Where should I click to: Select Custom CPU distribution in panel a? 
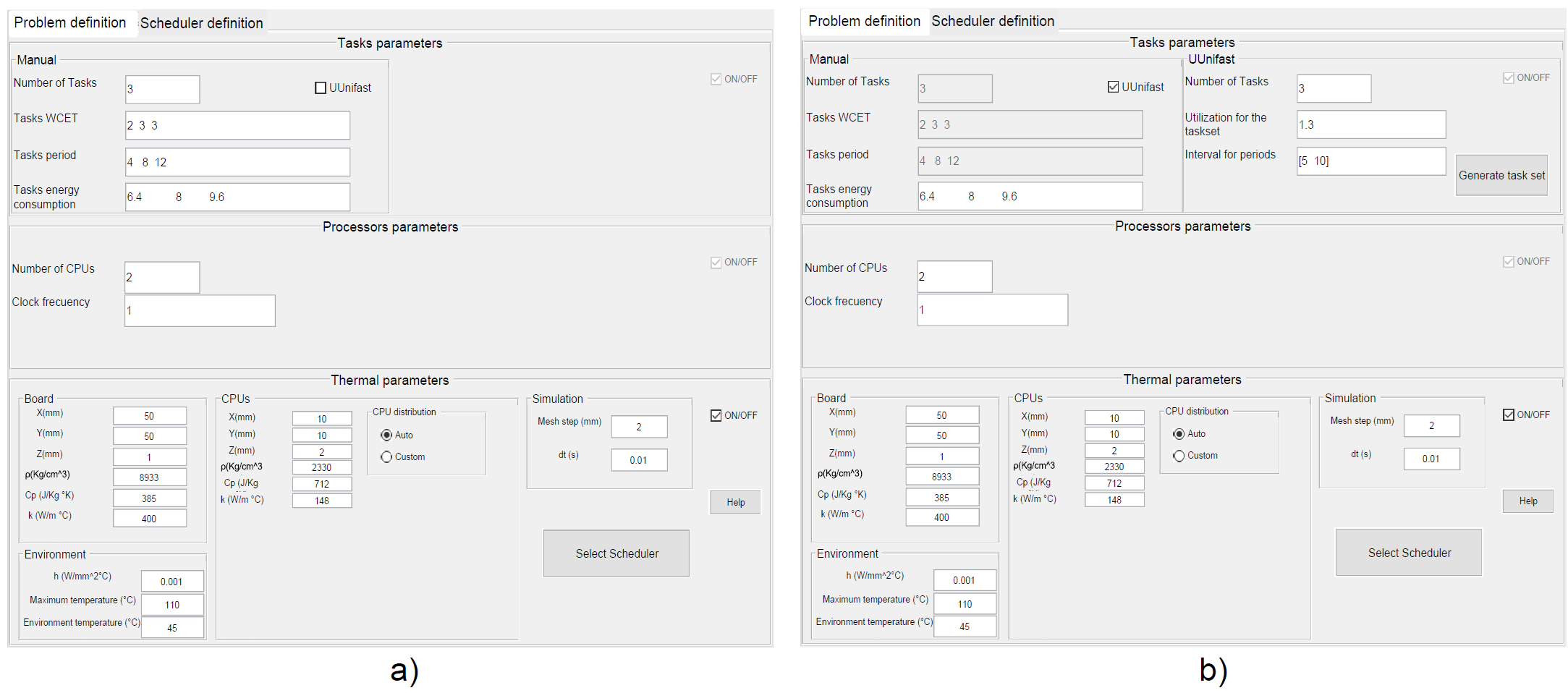[x=387, y=457]
